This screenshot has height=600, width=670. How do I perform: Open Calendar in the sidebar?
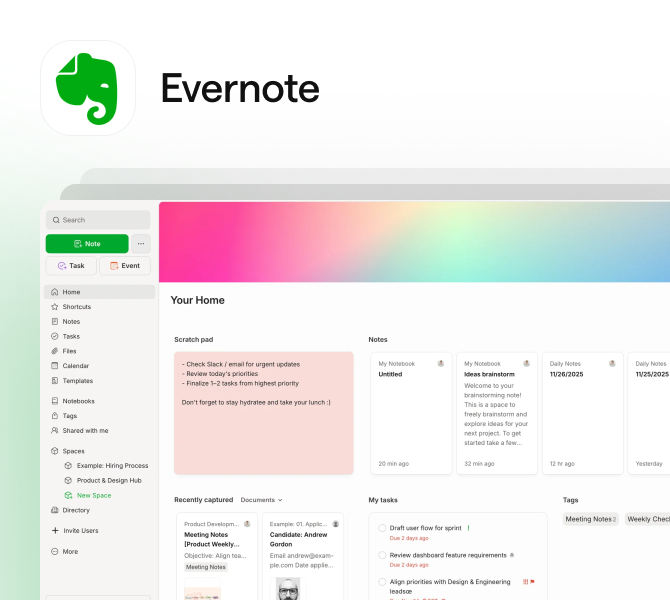[x=100, y=366]
